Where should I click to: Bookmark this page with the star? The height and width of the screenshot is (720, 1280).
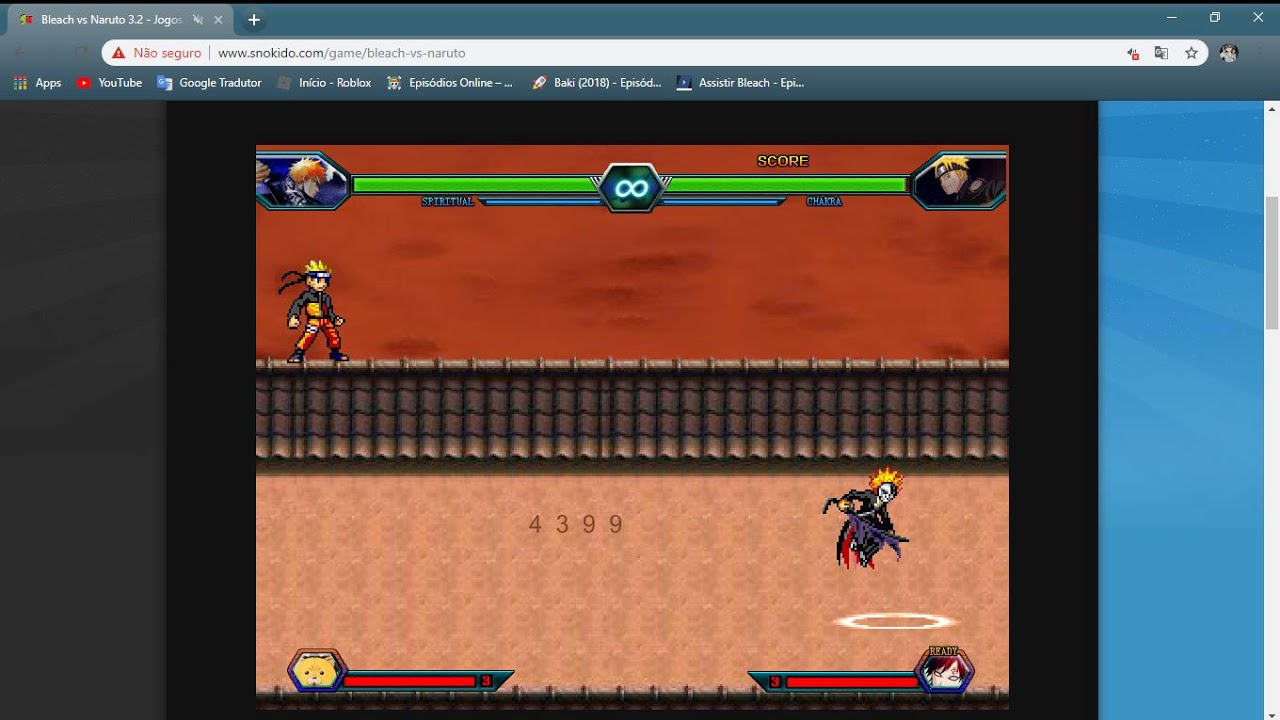(x=1191, y=53)
